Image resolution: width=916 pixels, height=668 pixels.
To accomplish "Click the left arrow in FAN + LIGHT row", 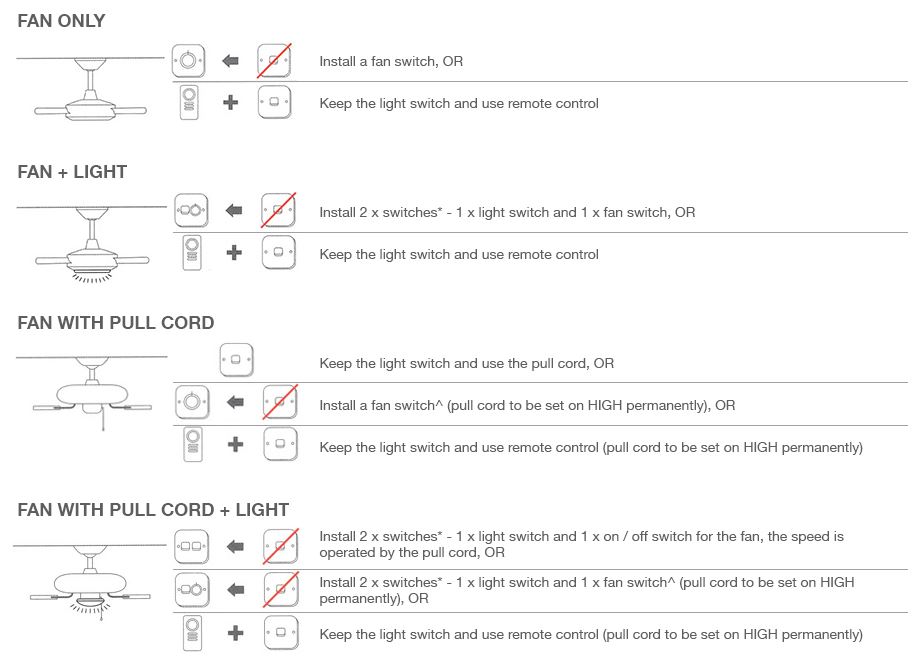I will pyautogui.click(x=235, y=211).
